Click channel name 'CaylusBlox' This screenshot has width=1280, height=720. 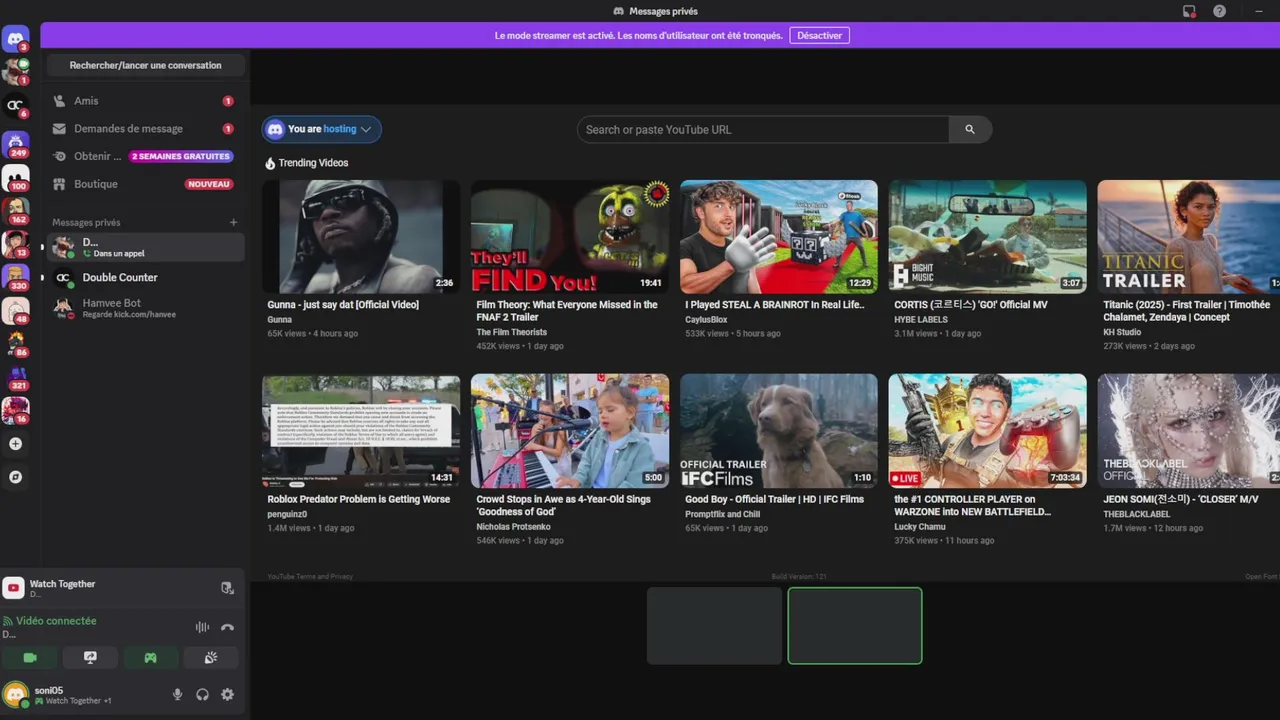706,320
